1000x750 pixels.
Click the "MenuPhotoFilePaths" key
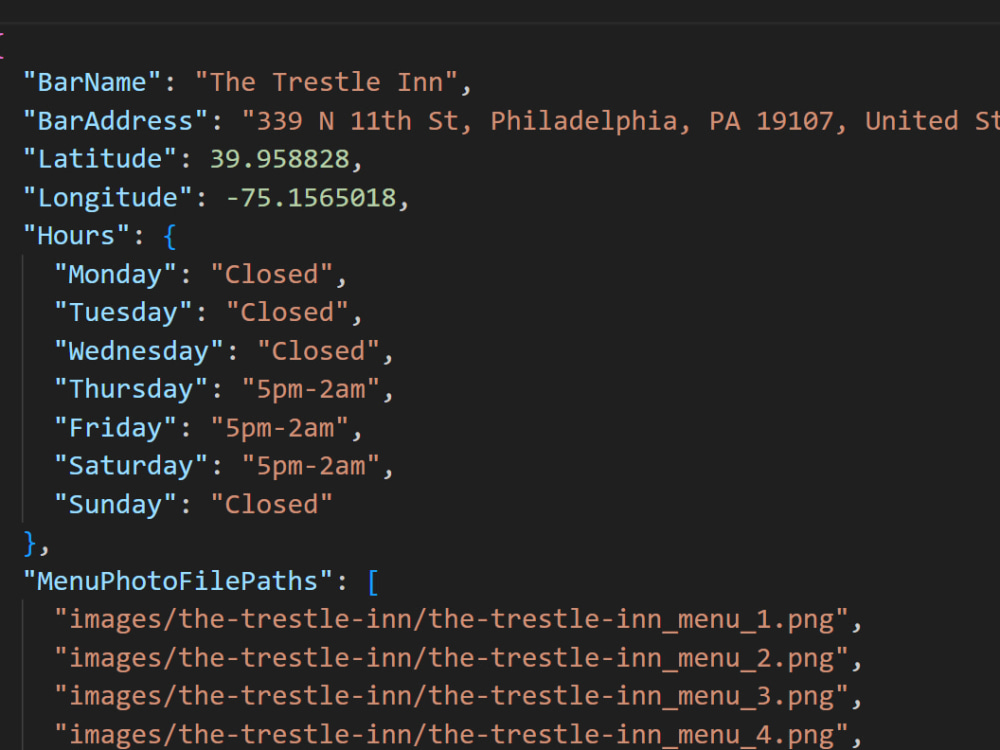click(x=178, y=582)
